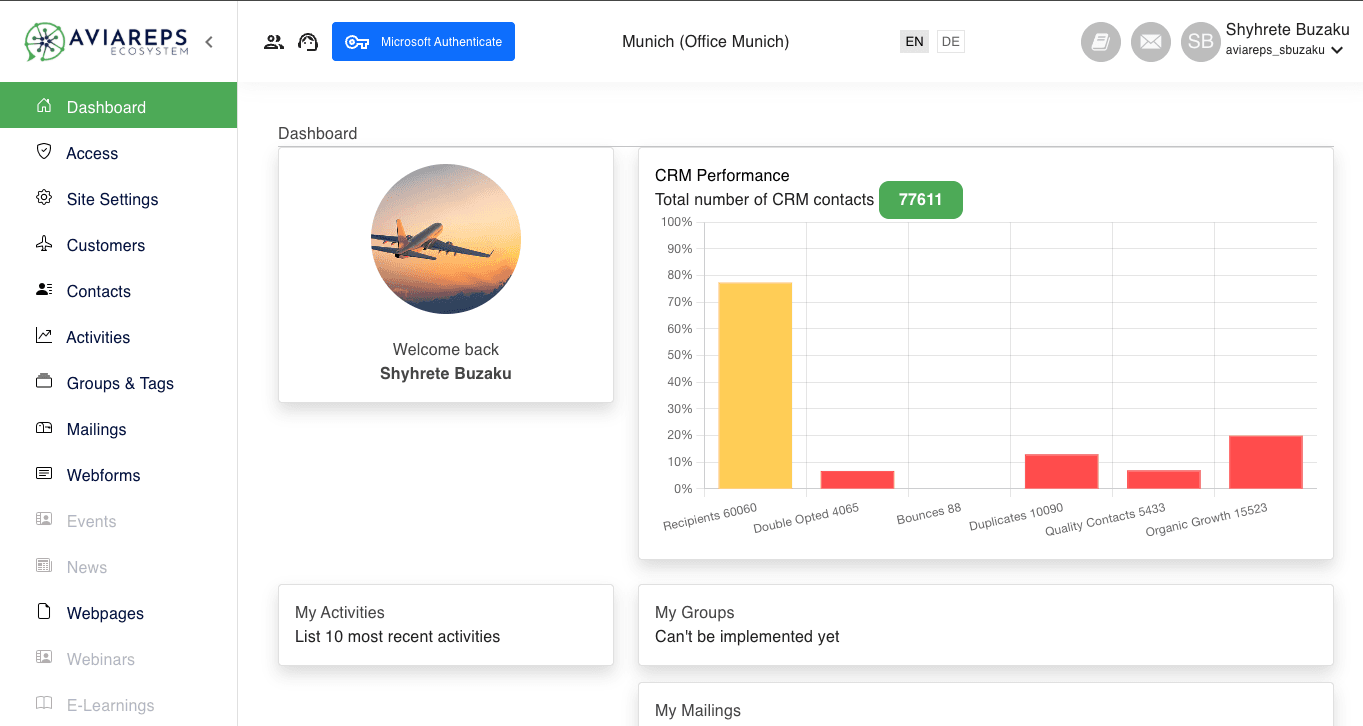This screenshot has height=726, width=1363.
Task: Switch interface language to DE
Action: [949, 41]
